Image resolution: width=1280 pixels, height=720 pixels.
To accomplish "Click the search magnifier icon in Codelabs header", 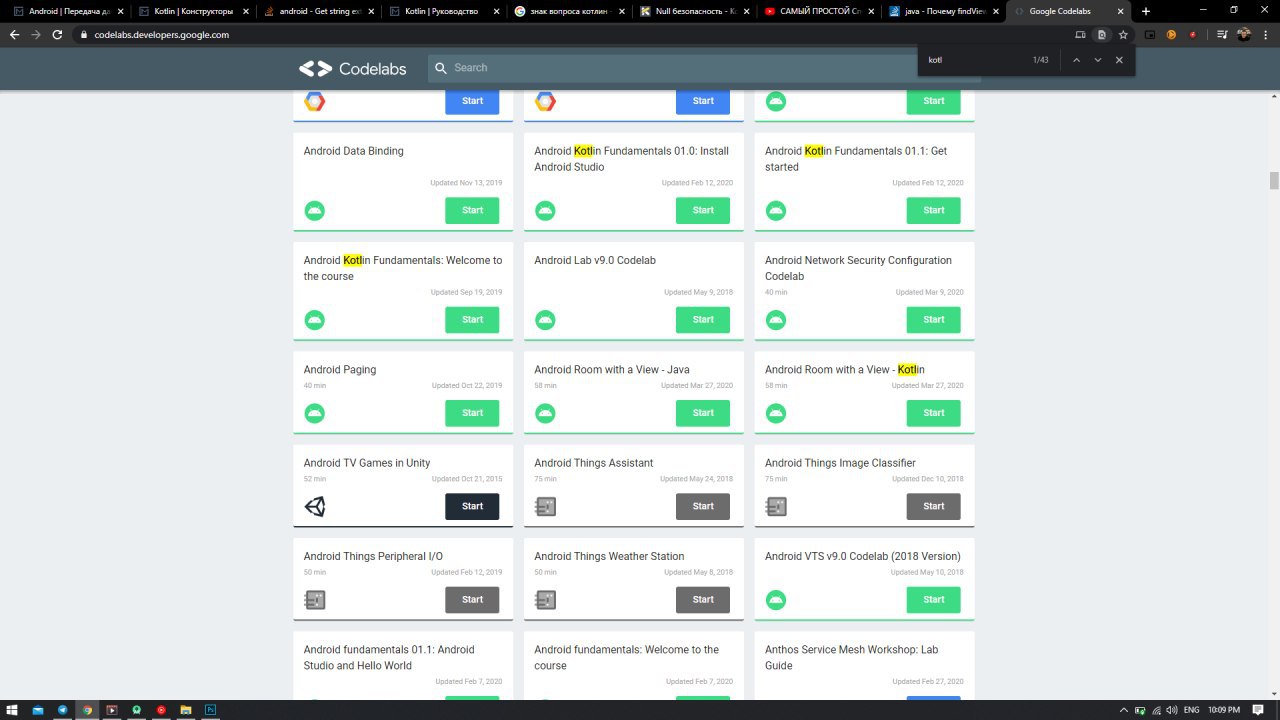I will 441,68.
